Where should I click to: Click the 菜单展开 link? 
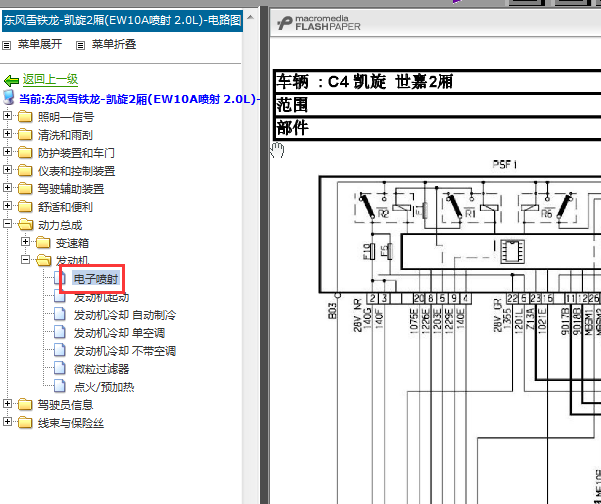point(40,44)
